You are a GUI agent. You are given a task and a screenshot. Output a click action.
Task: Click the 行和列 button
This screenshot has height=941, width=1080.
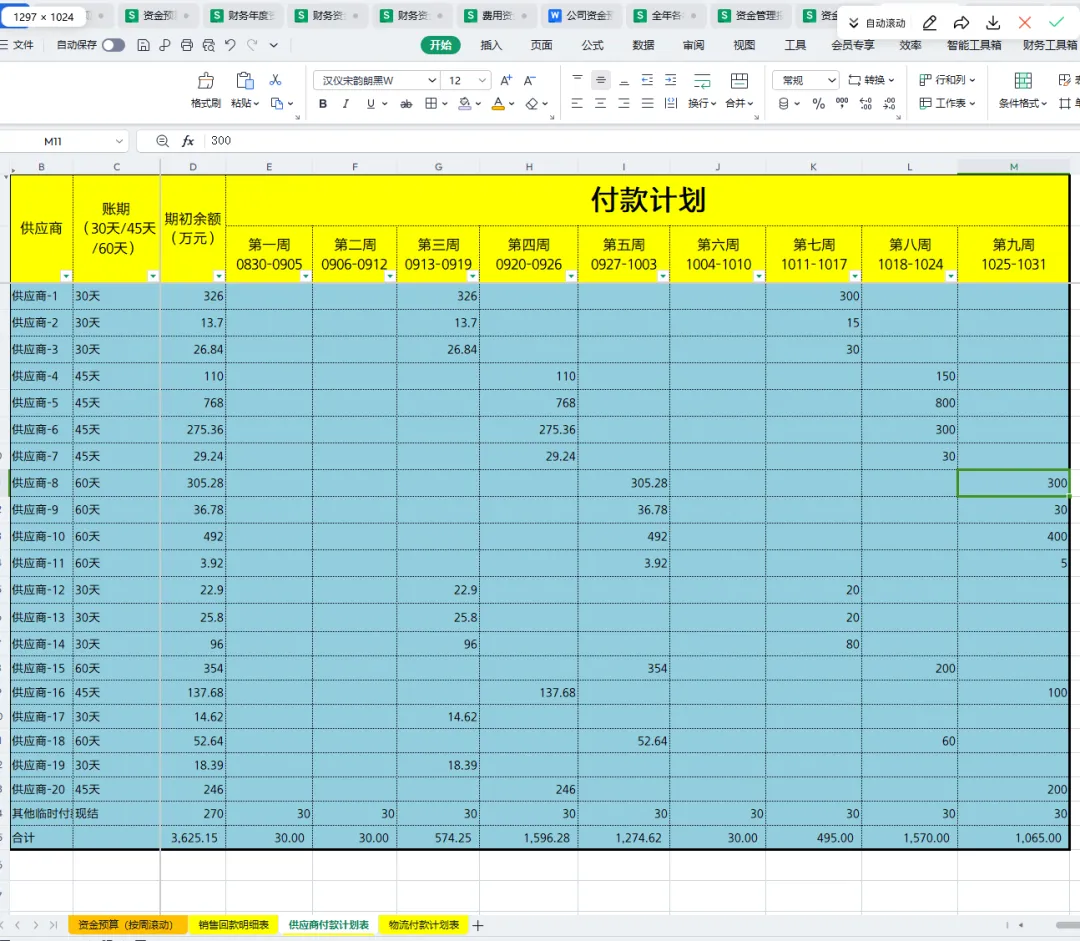pyautogui.click(x=948, y=80)
